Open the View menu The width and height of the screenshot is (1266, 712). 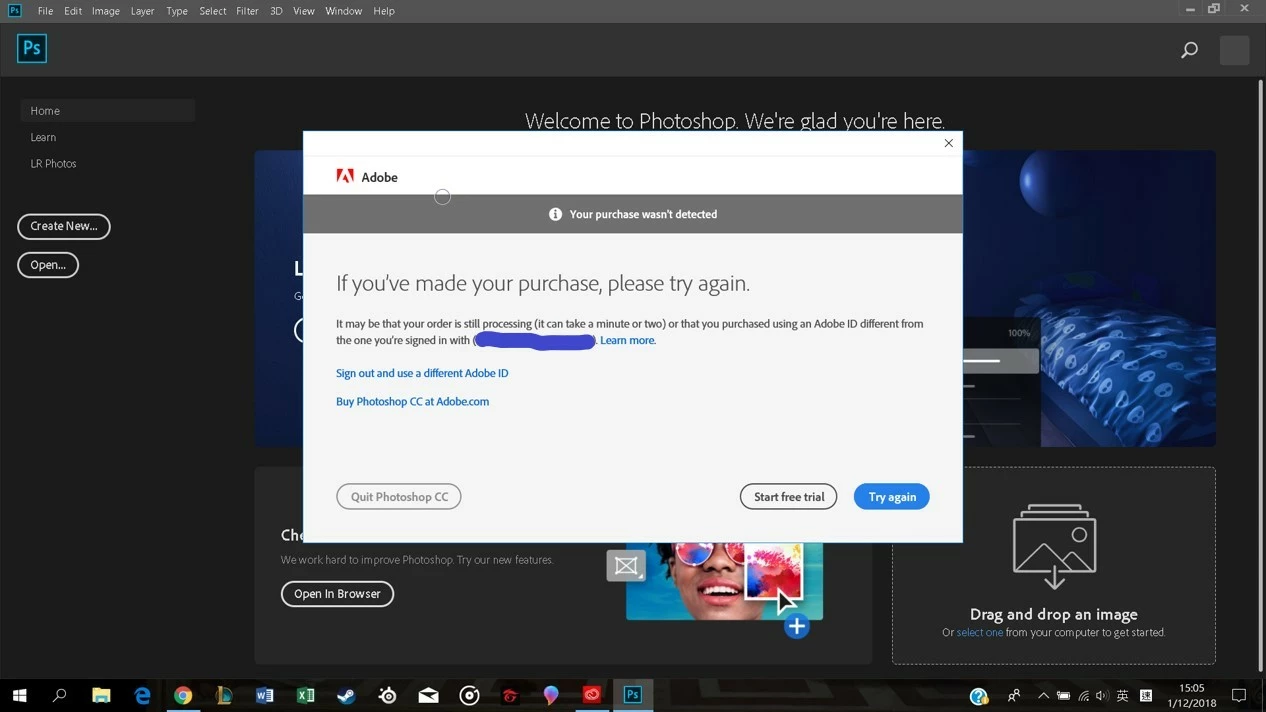pos(304,11)
